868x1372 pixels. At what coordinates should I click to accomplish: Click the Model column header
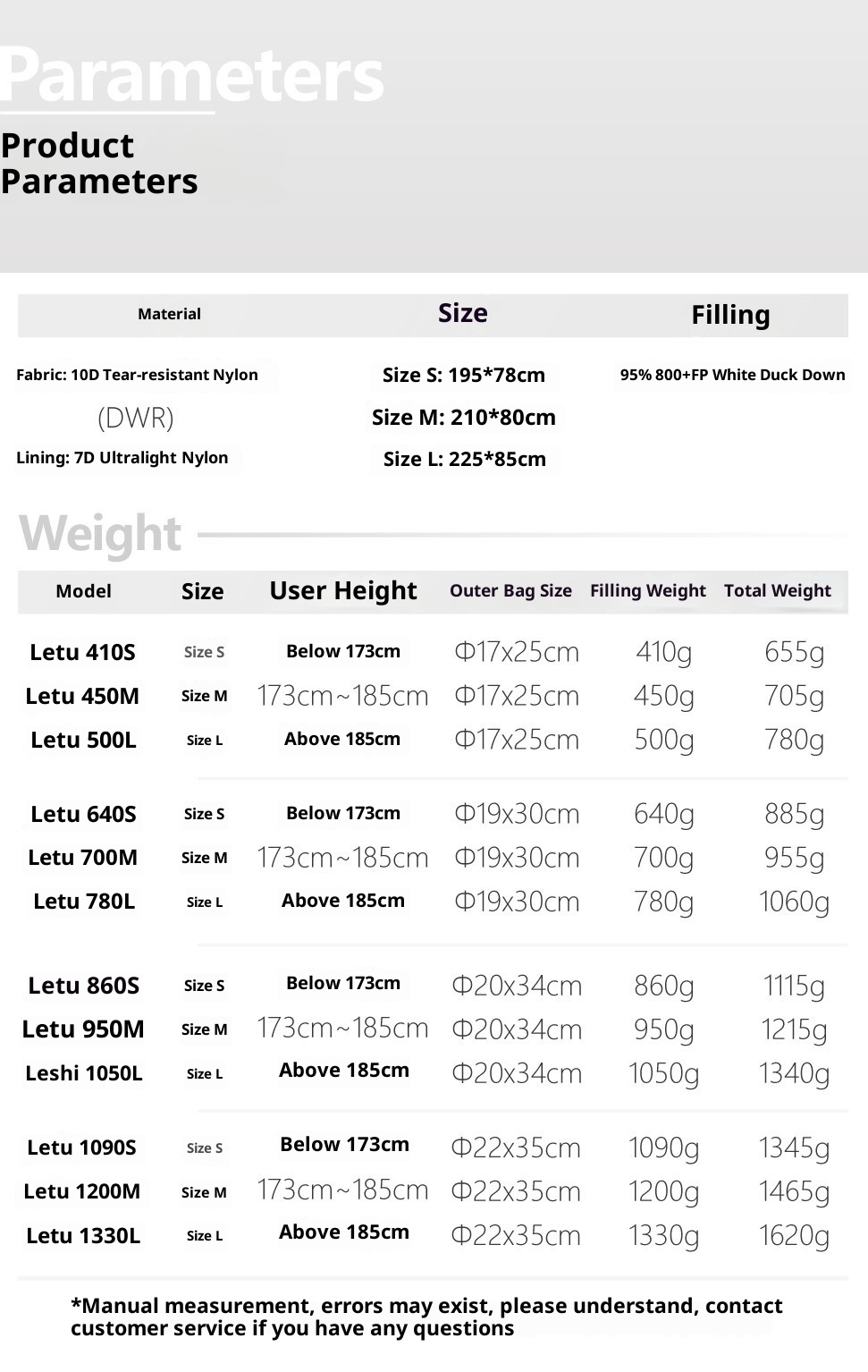coord(83,591)
